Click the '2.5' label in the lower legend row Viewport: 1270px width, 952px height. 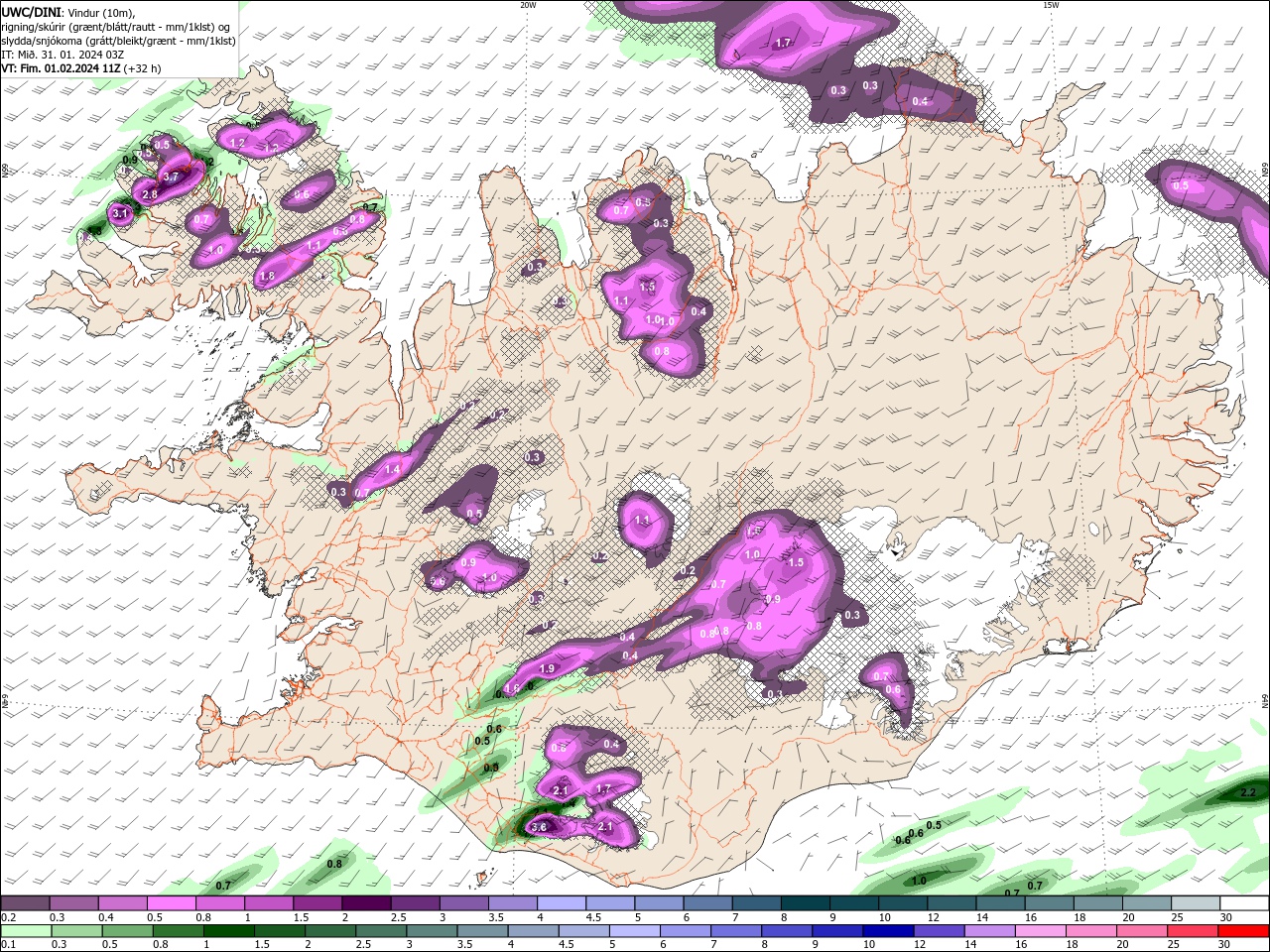pyautogui.click(x=362, y=945)
